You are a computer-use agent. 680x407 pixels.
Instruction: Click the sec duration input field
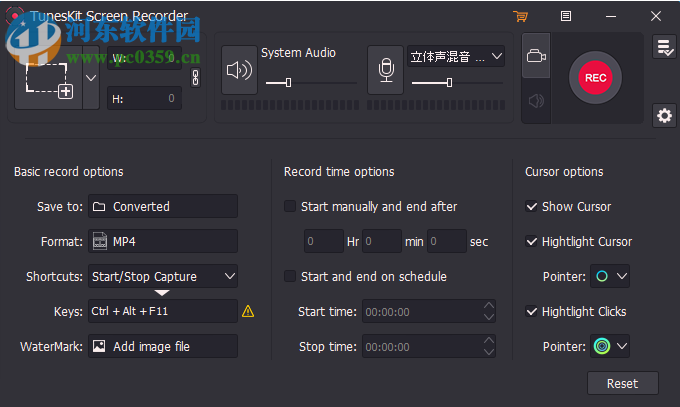click(447, 241)
